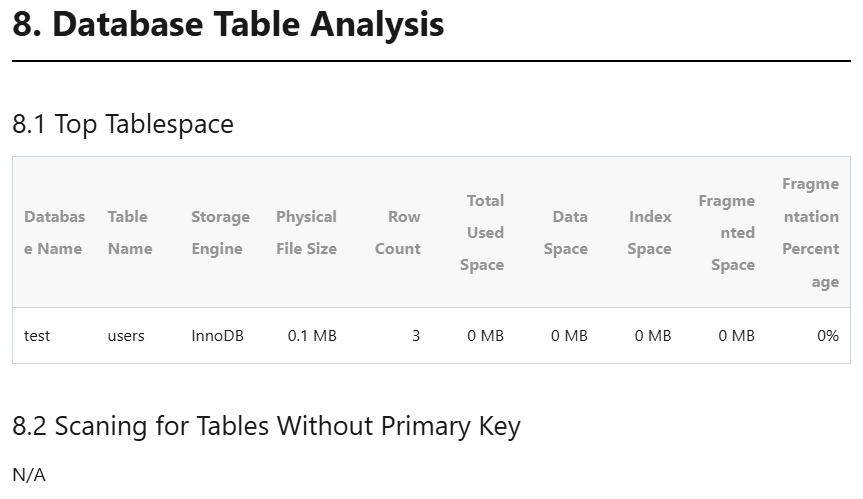Click the "InnoDB" storage engine cell
863x499 pixels.
tap(218, 336)
